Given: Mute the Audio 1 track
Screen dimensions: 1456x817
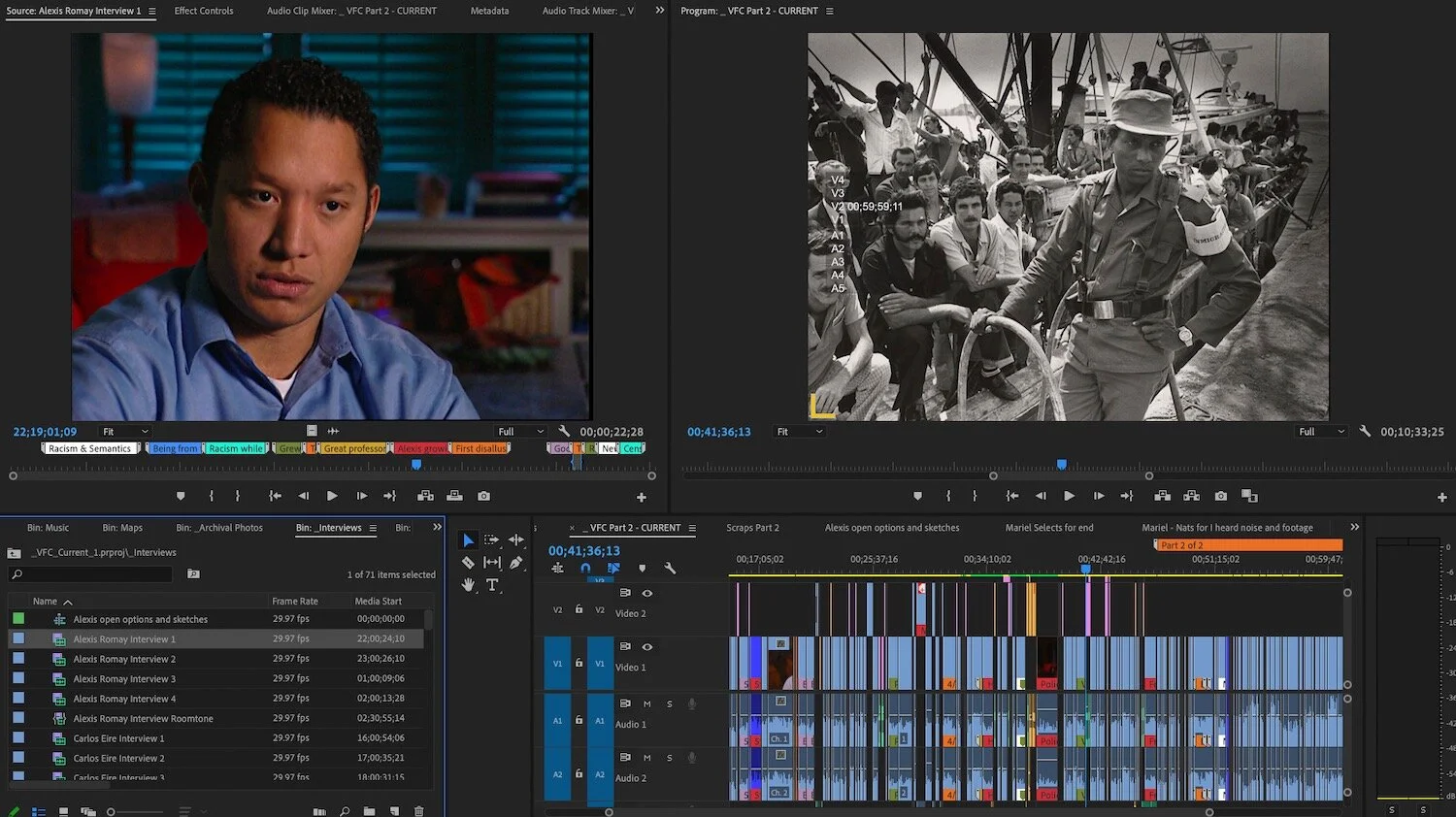Looking at the screenshot, I should (647, 703).
